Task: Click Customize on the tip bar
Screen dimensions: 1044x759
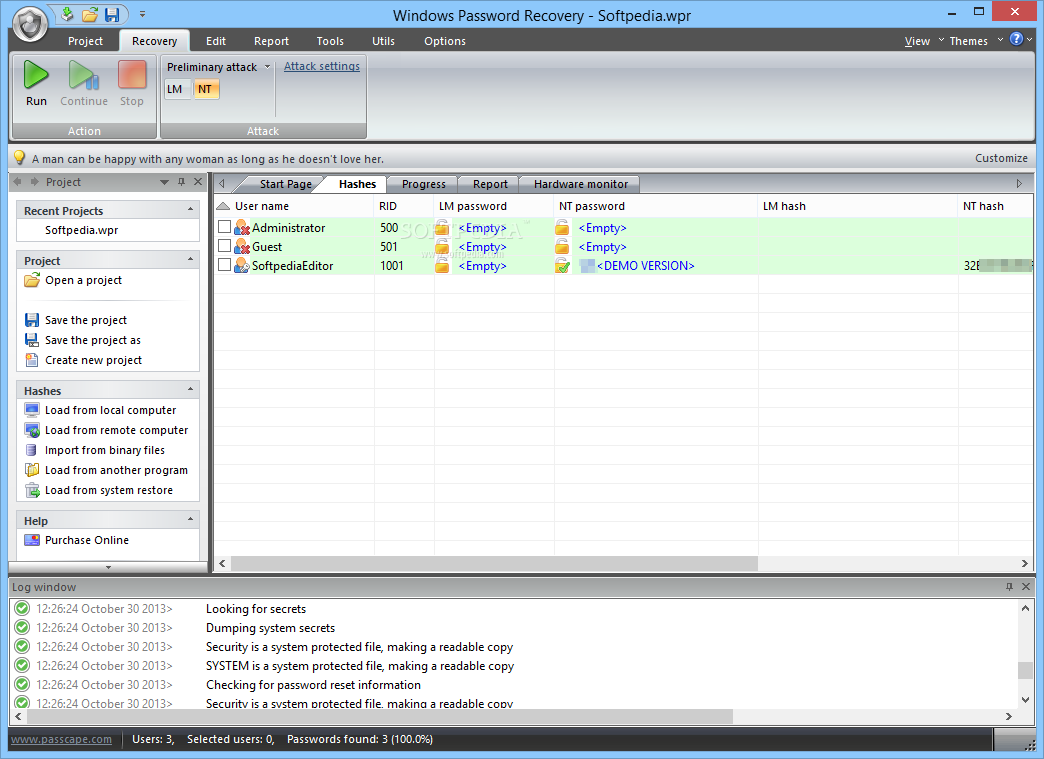Action: (1001, 158)
